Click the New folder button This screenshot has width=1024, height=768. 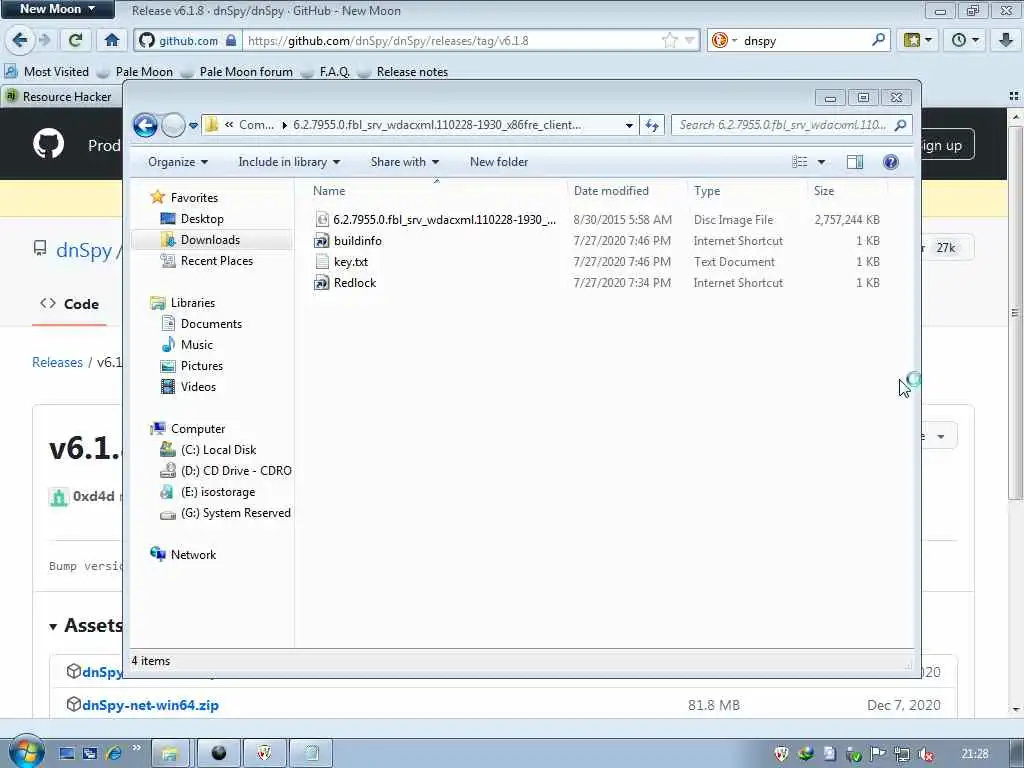499,162
